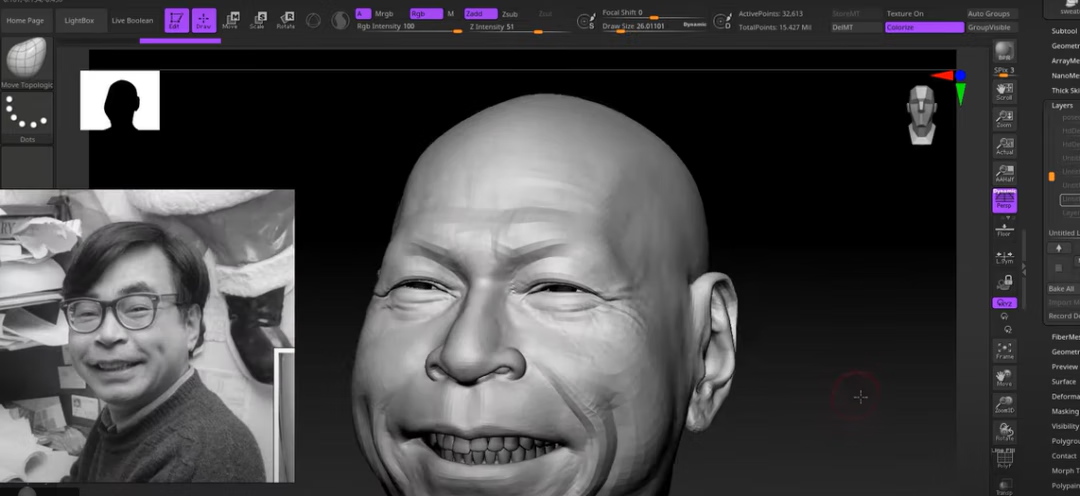This screenshot has width=1080, height=496.
Task: Toggle the PolyF polyframe icon
Action: [1004, 459]
